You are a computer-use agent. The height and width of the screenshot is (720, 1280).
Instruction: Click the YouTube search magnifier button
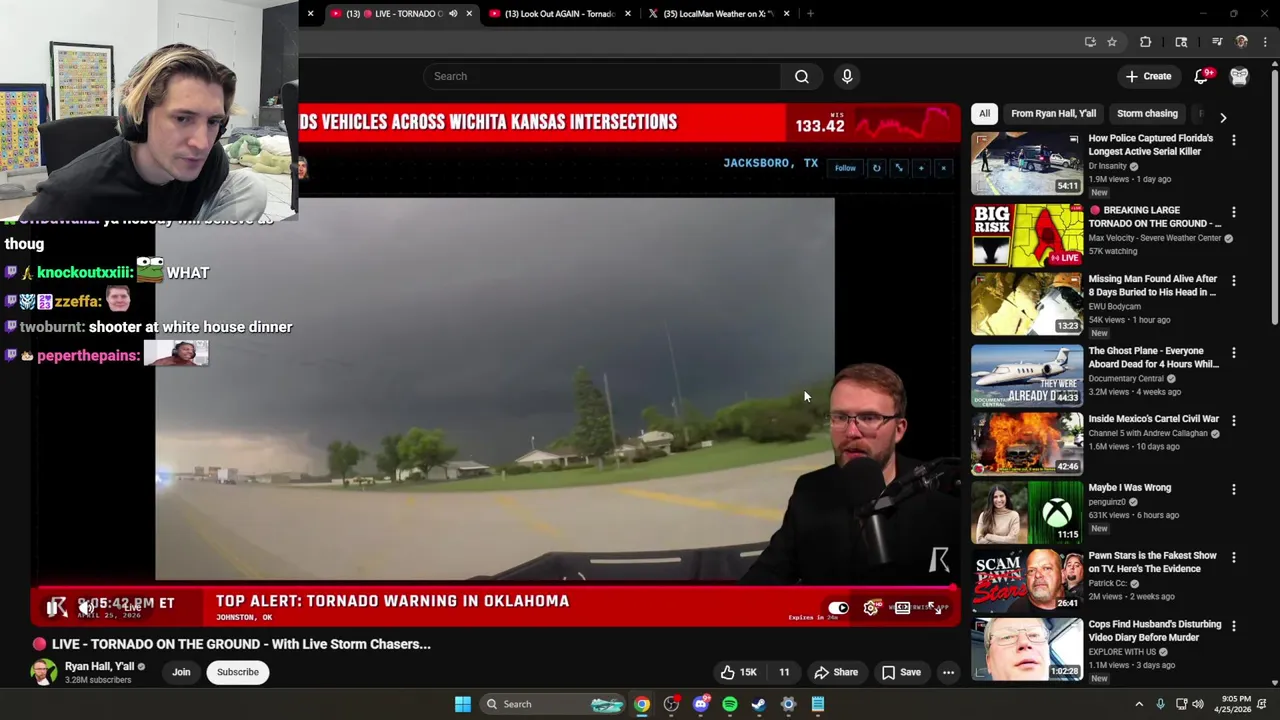point(801,76)
